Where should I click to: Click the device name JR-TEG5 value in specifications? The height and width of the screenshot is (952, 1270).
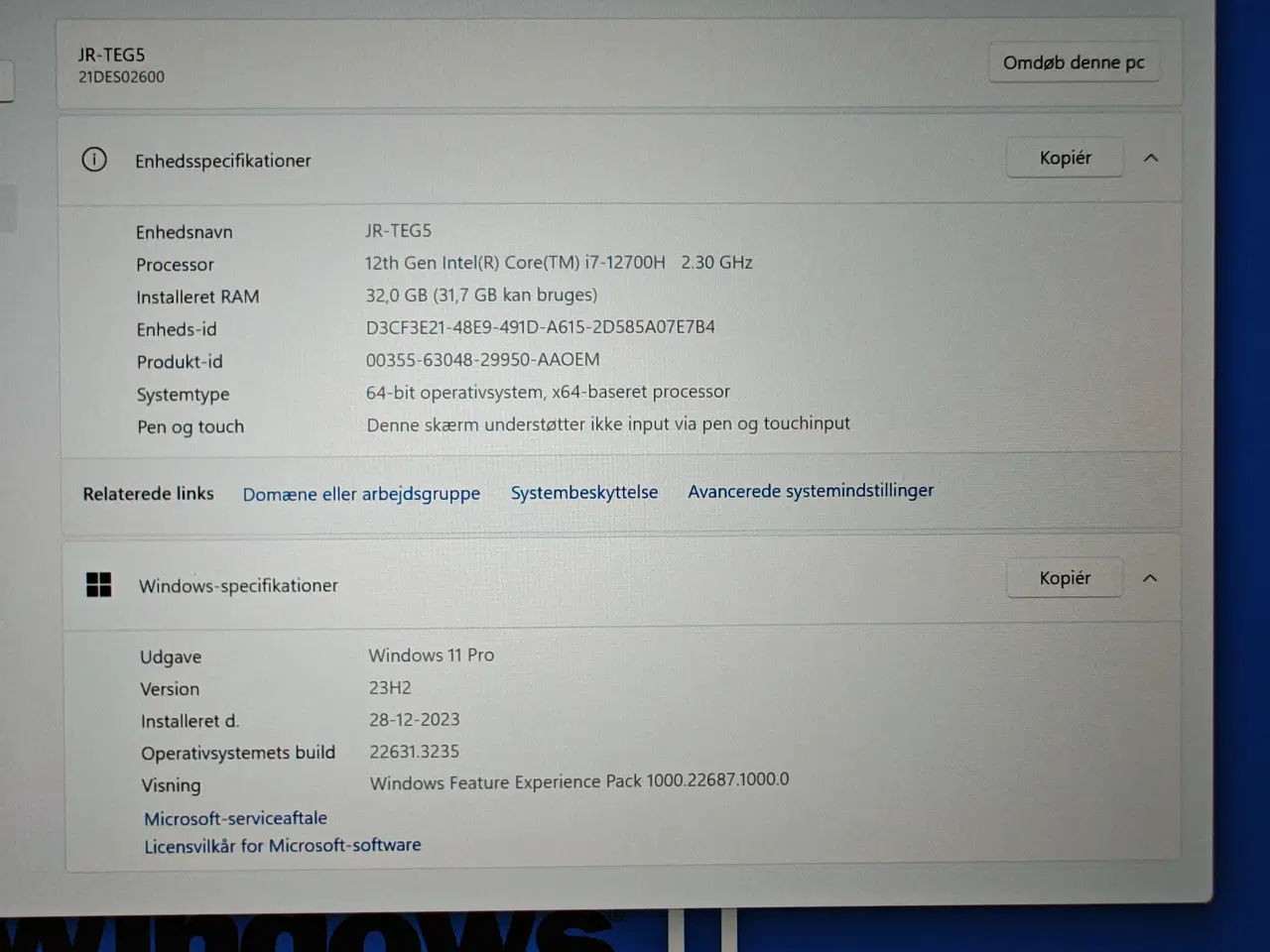398,230
